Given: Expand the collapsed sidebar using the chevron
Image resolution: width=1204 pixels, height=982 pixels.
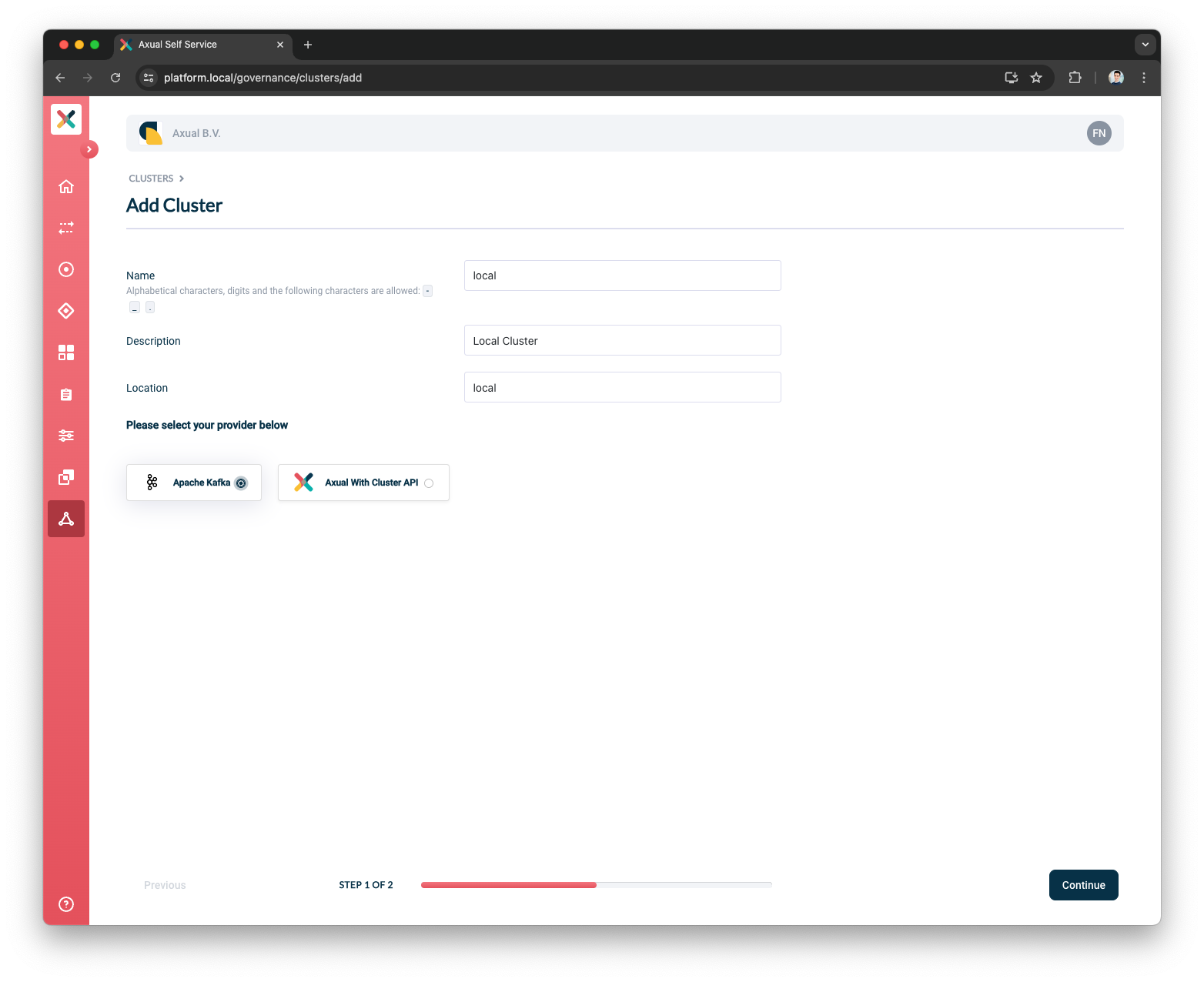Looking at the screenshot, I should pos(90,149).
